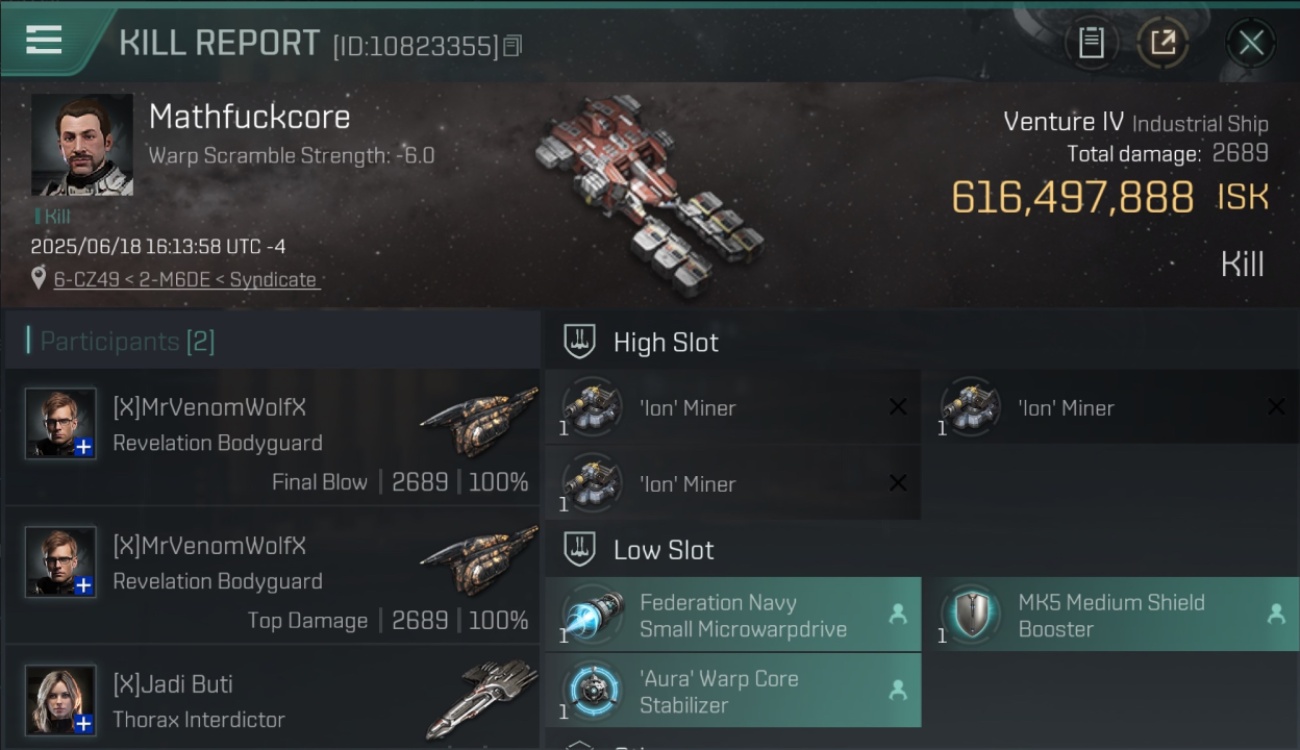Click the High Slot shield icon
Screen dimensions: 1300x750
(x=580, y=342)
